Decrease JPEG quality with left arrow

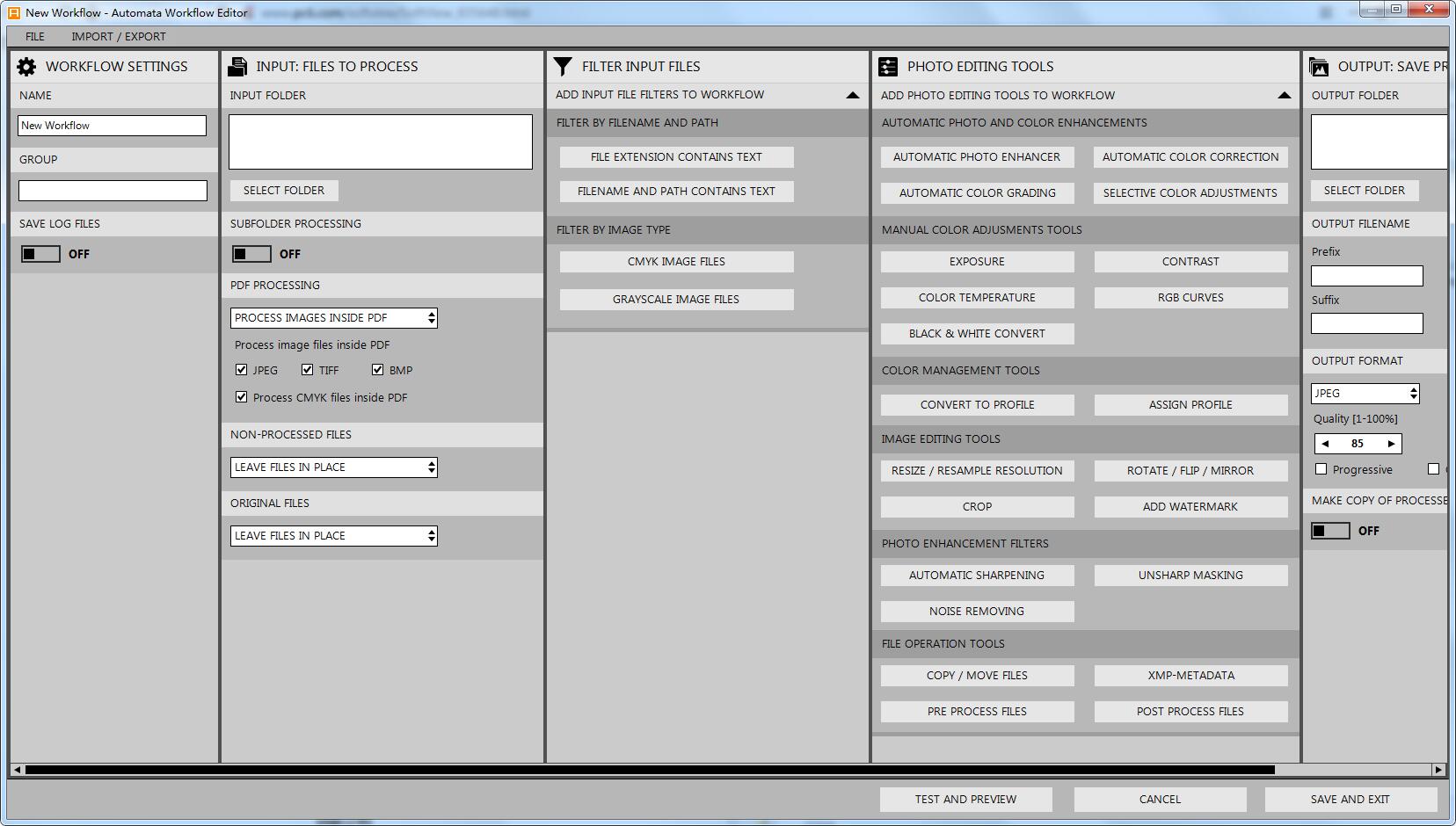[1325, 444]
